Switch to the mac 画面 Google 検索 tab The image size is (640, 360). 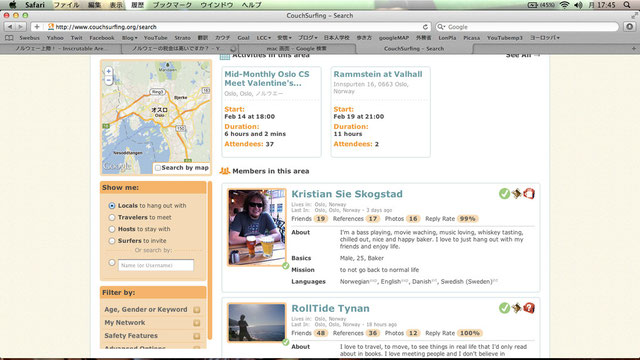tap(297, 49)
